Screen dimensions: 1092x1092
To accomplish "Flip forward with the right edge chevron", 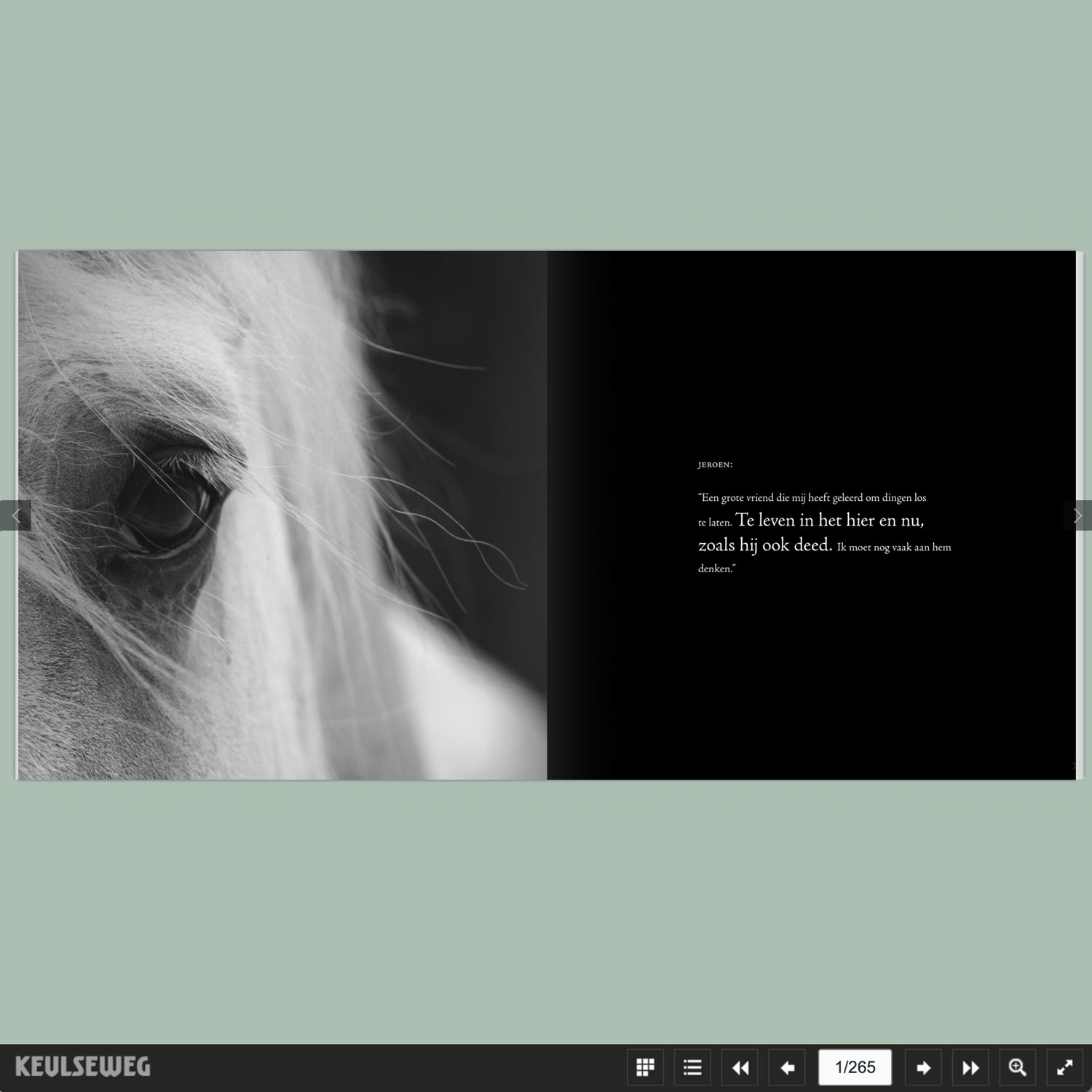I will (x=1077, y=515).
